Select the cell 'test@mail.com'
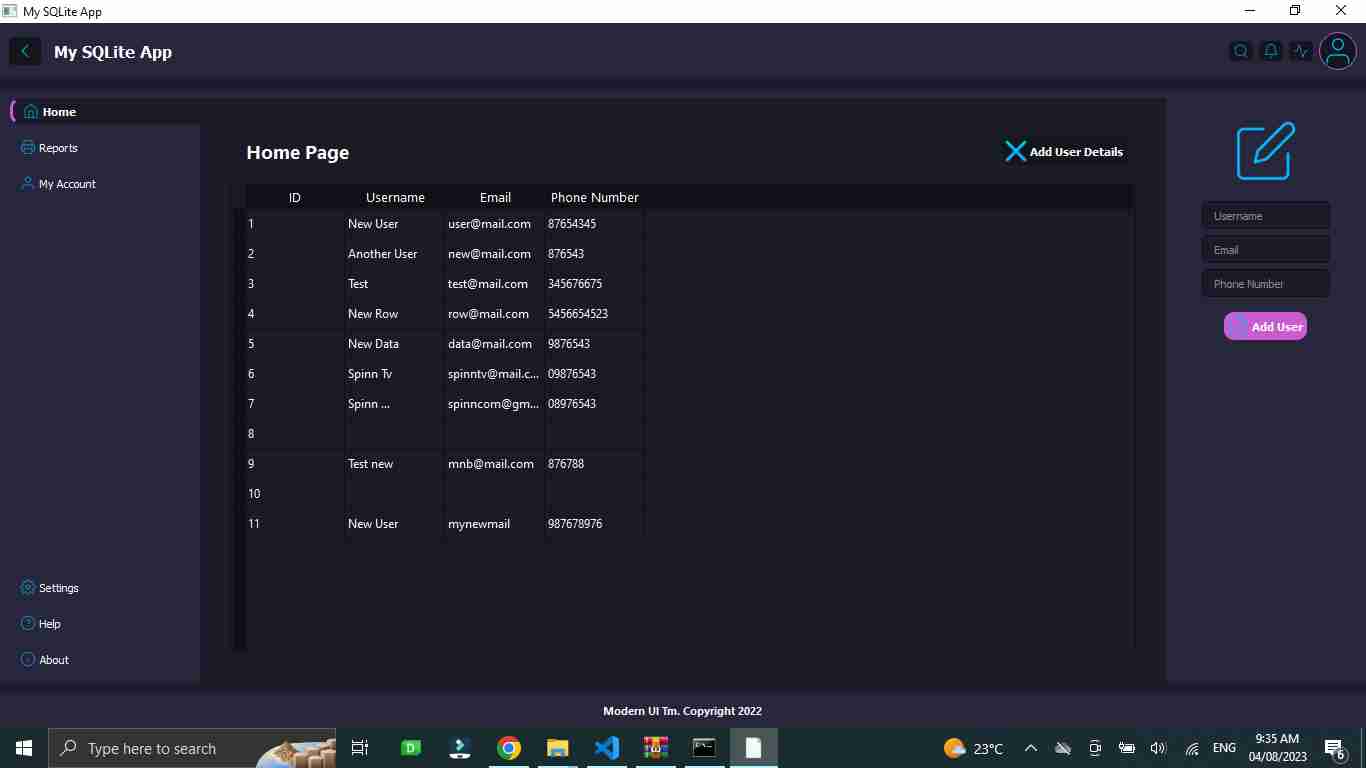The height and width of the screenshot is (768, 1366). 495,284
